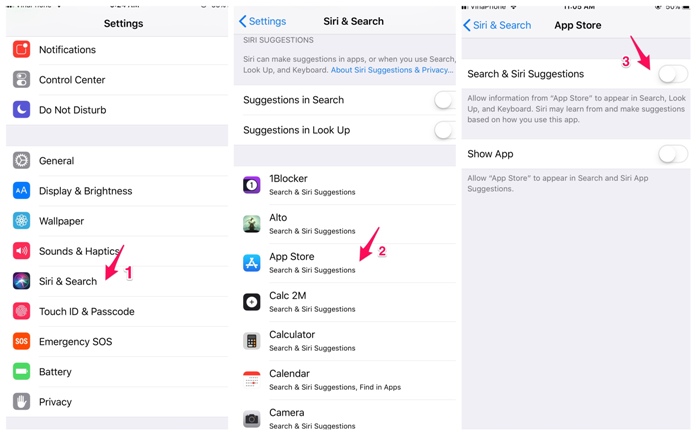Turn on the Show App switch
This screenshot has width=696, height=435.
pyautogui.click(x=672, y=154)
